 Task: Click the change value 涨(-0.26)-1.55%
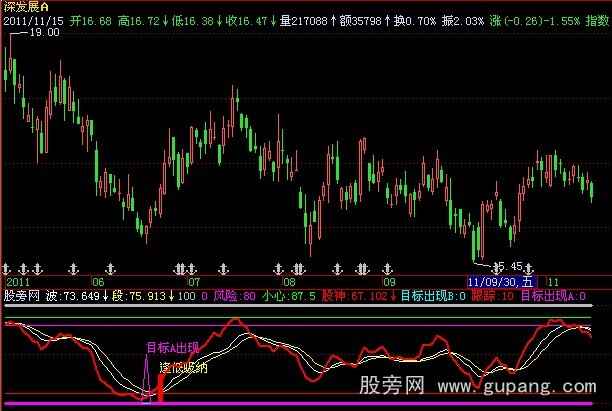point(535,21)
